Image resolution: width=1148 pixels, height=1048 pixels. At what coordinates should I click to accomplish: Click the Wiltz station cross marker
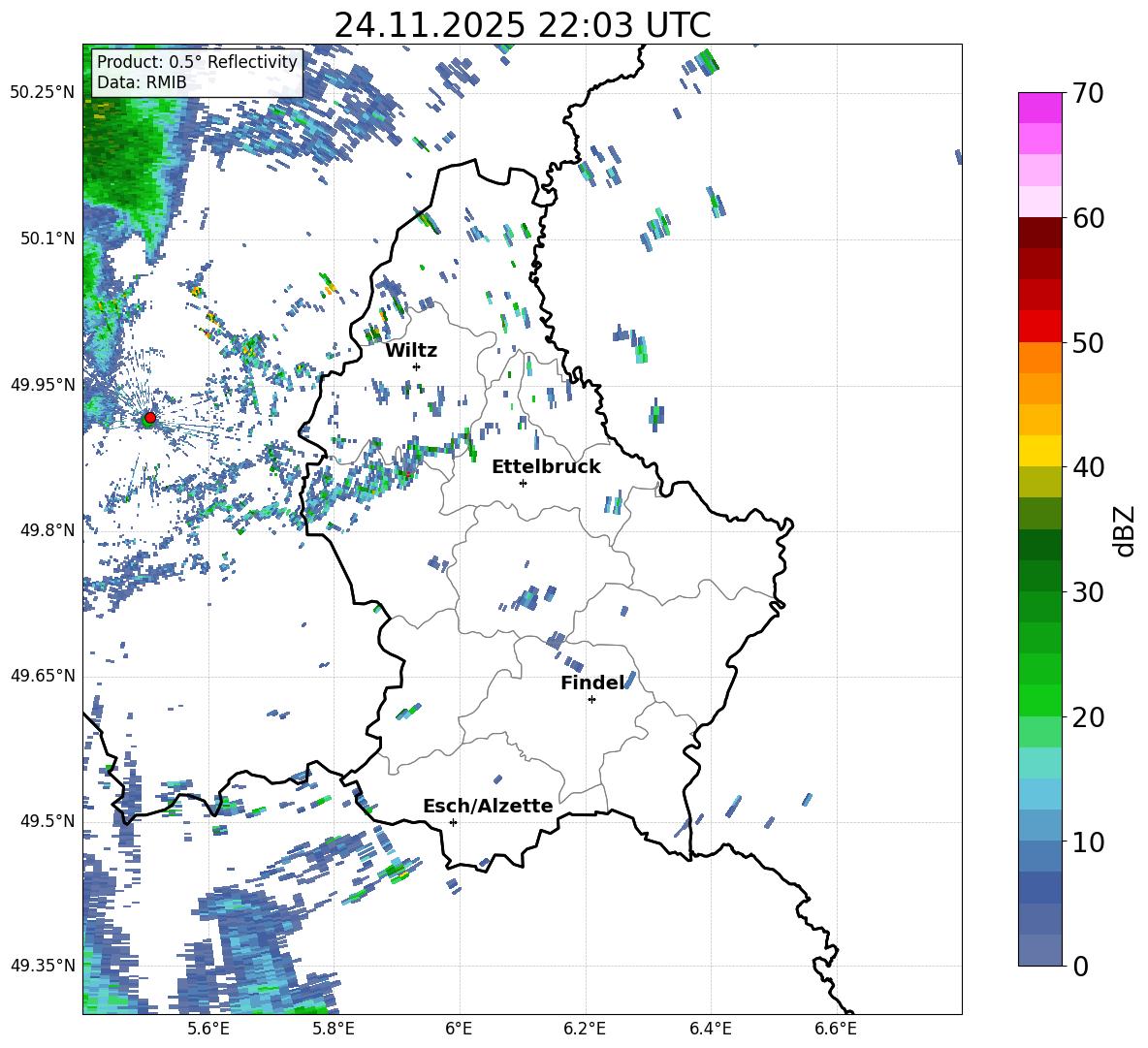417,366
